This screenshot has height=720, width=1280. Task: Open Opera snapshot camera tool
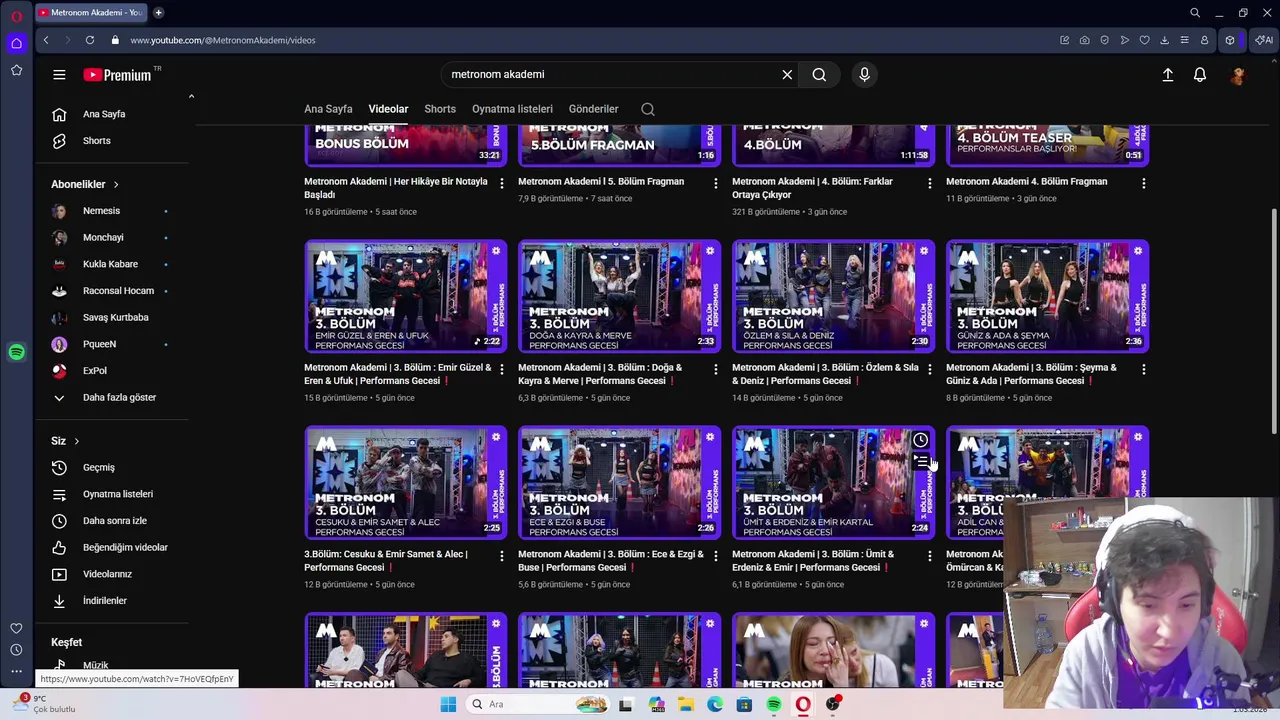coord(1085,40)
